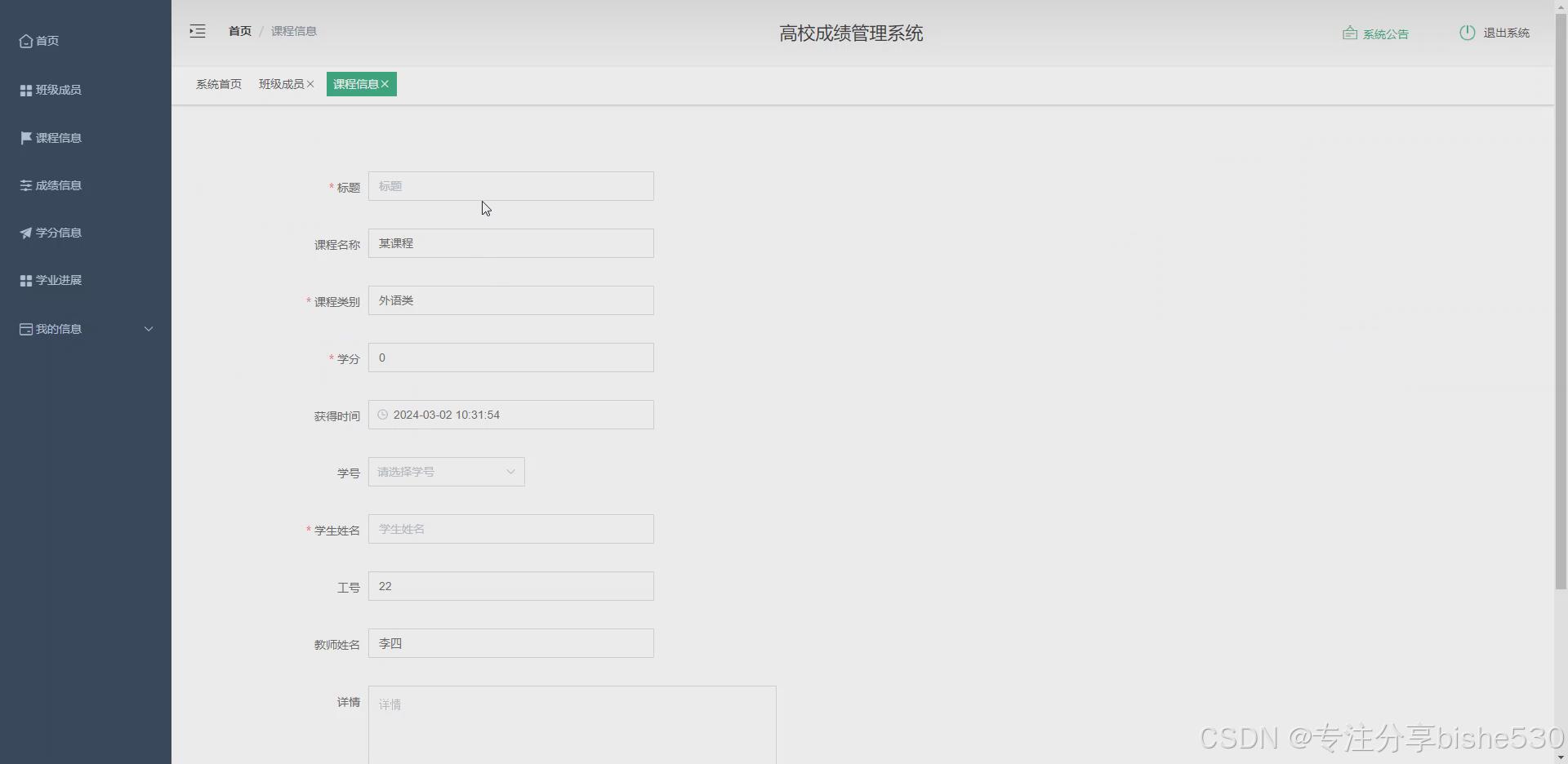Click the vertical page scrollbar thumb
This screenshot has width=1568, height=764.
click(1561, 302)
